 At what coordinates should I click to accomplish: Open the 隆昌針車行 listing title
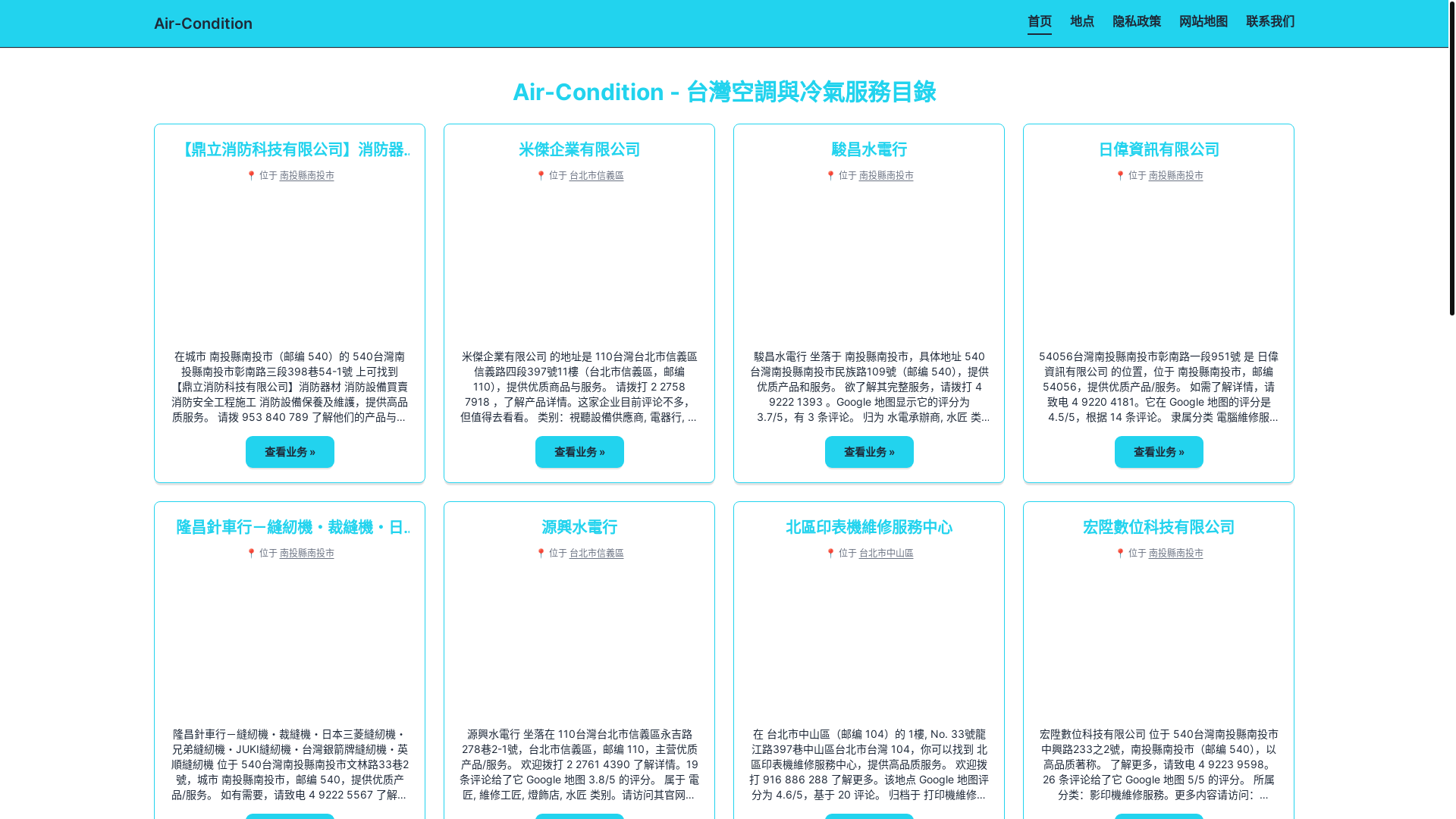(x=293, y=527)
